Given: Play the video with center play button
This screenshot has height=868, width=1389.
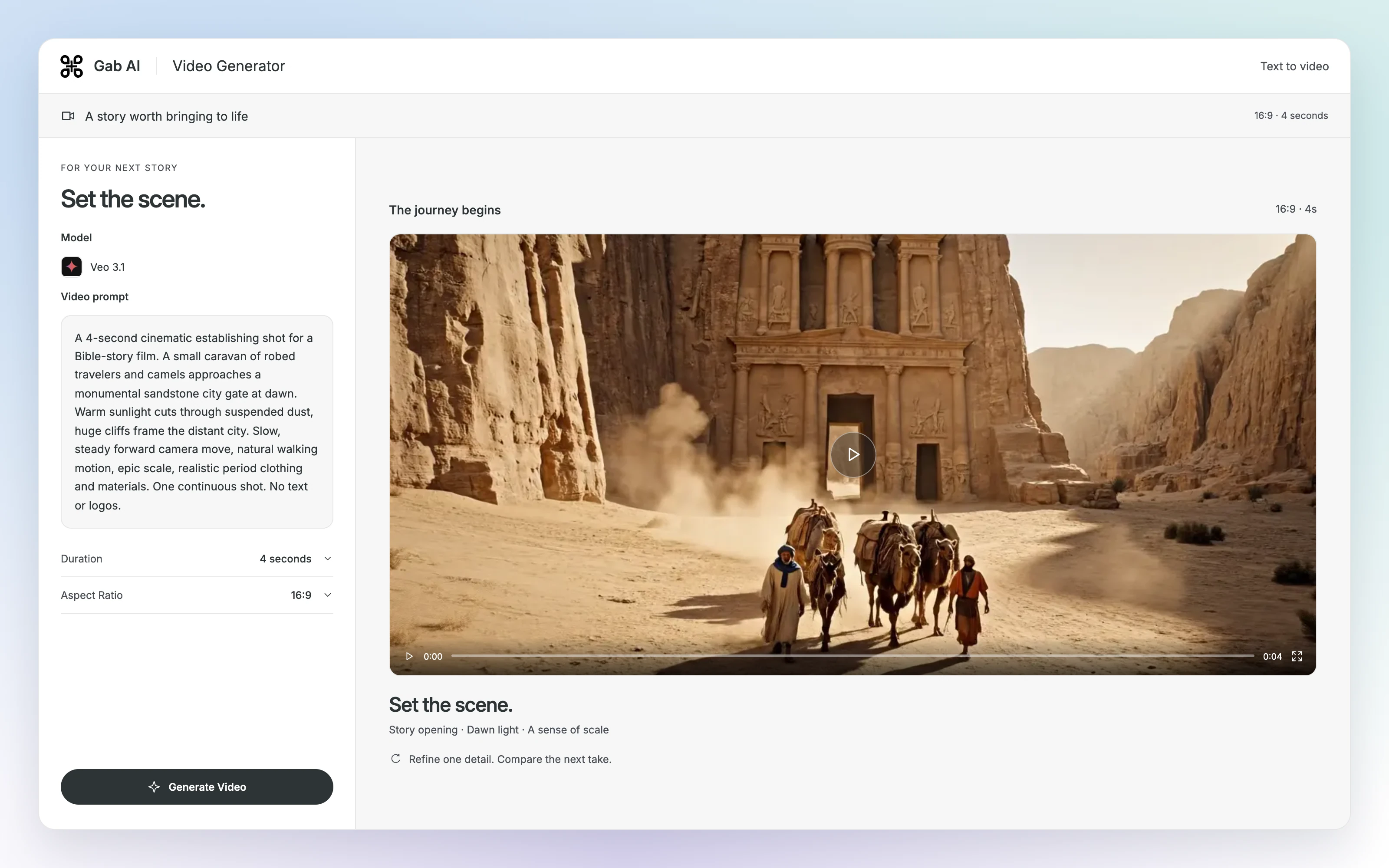Looking at the screenshot, I should click(x=853, y=455).
